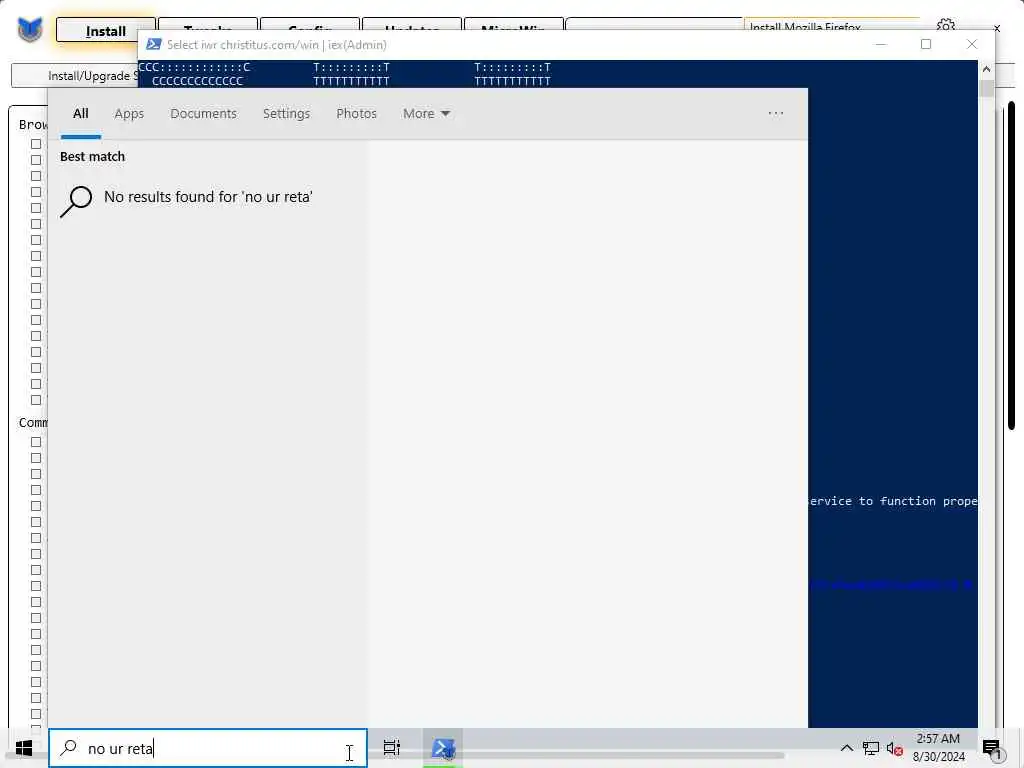Image resolution: width=1024 pixels, height=768 pixels.
Task: Click magnifier icon in taskbar search box
Action: coord(69,748)
